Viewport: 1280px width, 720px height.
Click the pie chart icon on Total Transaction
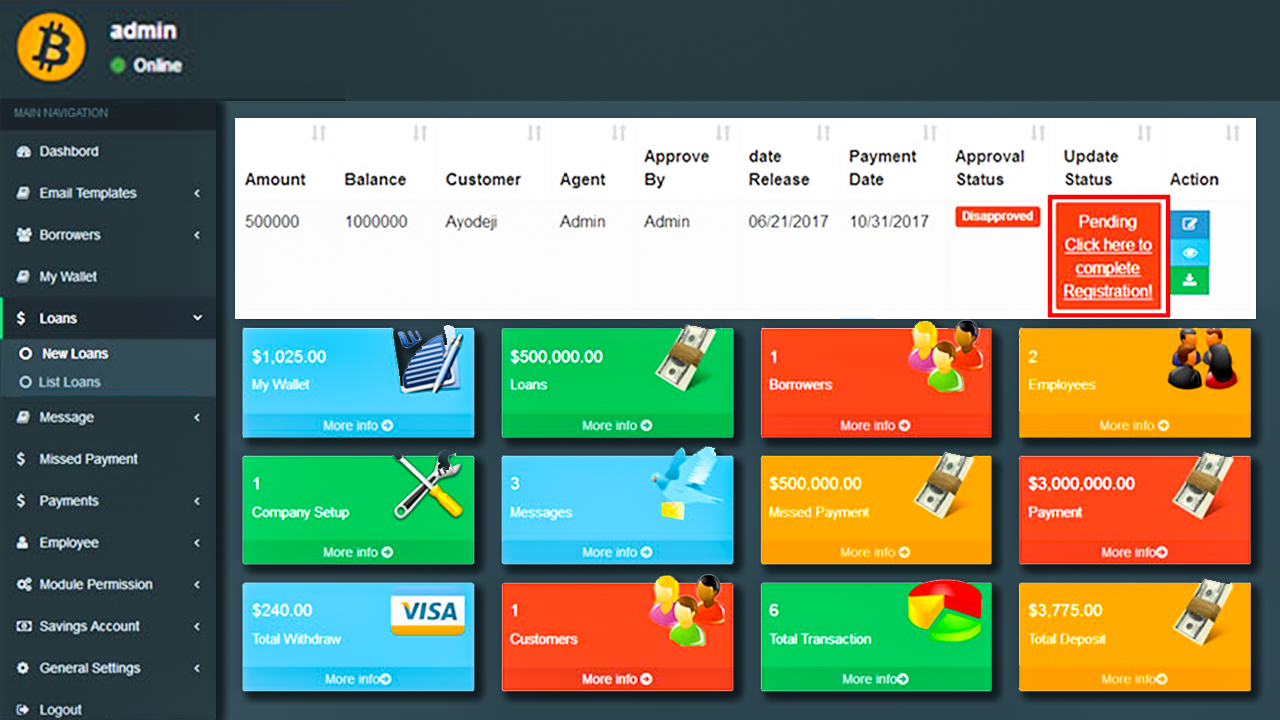(x=944, y=610)
